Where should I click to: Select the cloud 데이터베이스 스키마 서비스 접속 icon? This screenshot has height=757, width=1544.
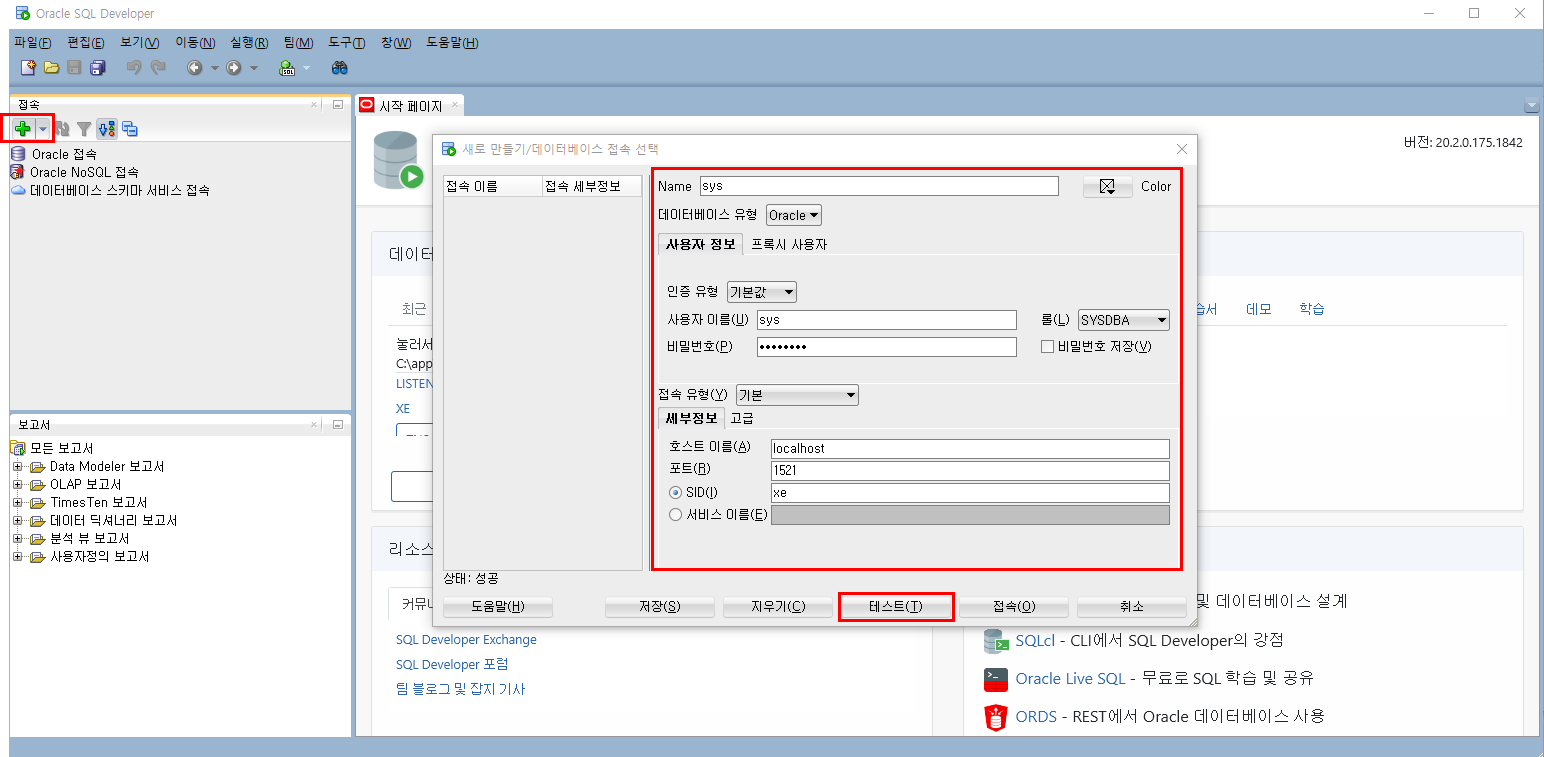point(18,190)
